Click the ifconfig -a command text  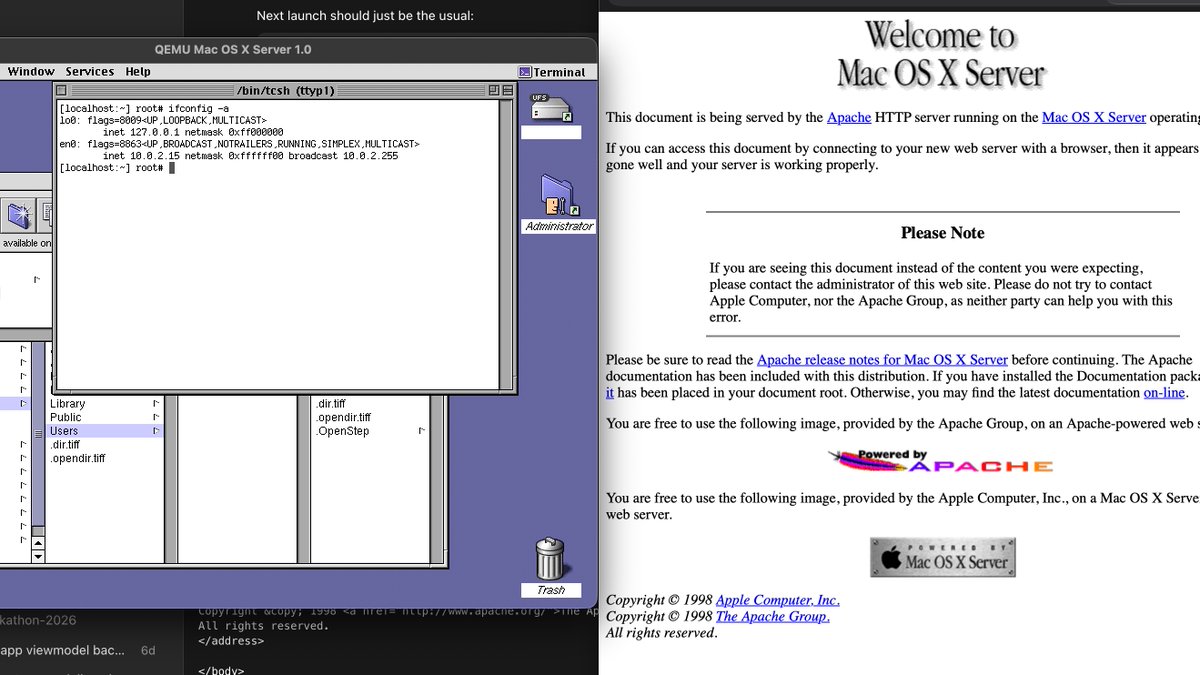coord(199,108)
